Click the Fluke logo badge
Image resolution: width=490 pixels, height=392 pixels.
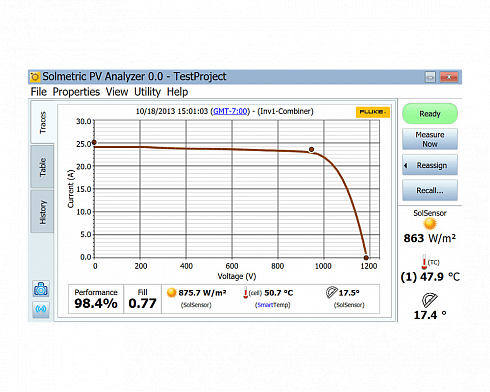372,112
